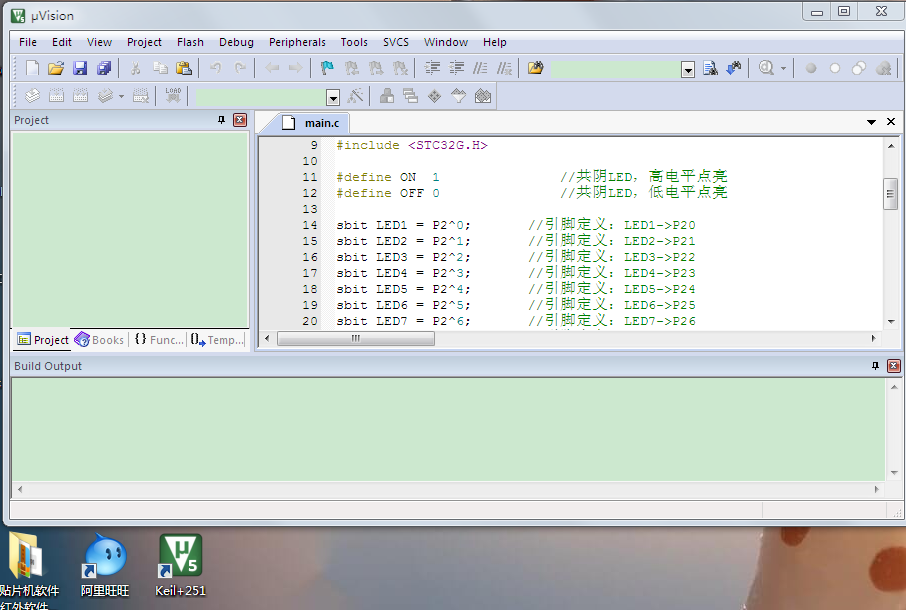
Task: Click the Copy icon in the toolbar
Action: 160,68
